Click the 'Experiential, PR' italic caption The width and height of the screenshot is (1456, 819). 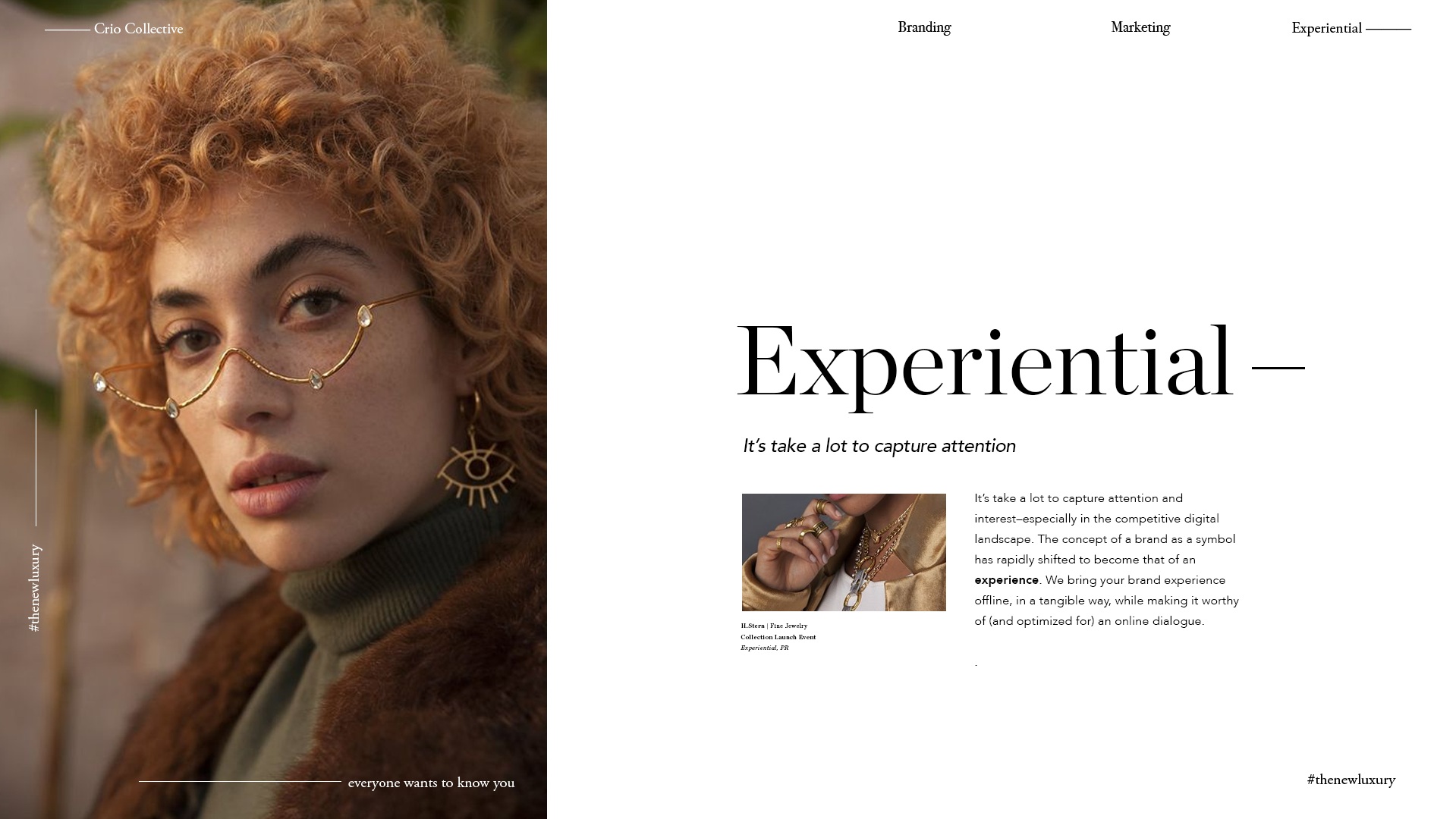coord(765,648)
